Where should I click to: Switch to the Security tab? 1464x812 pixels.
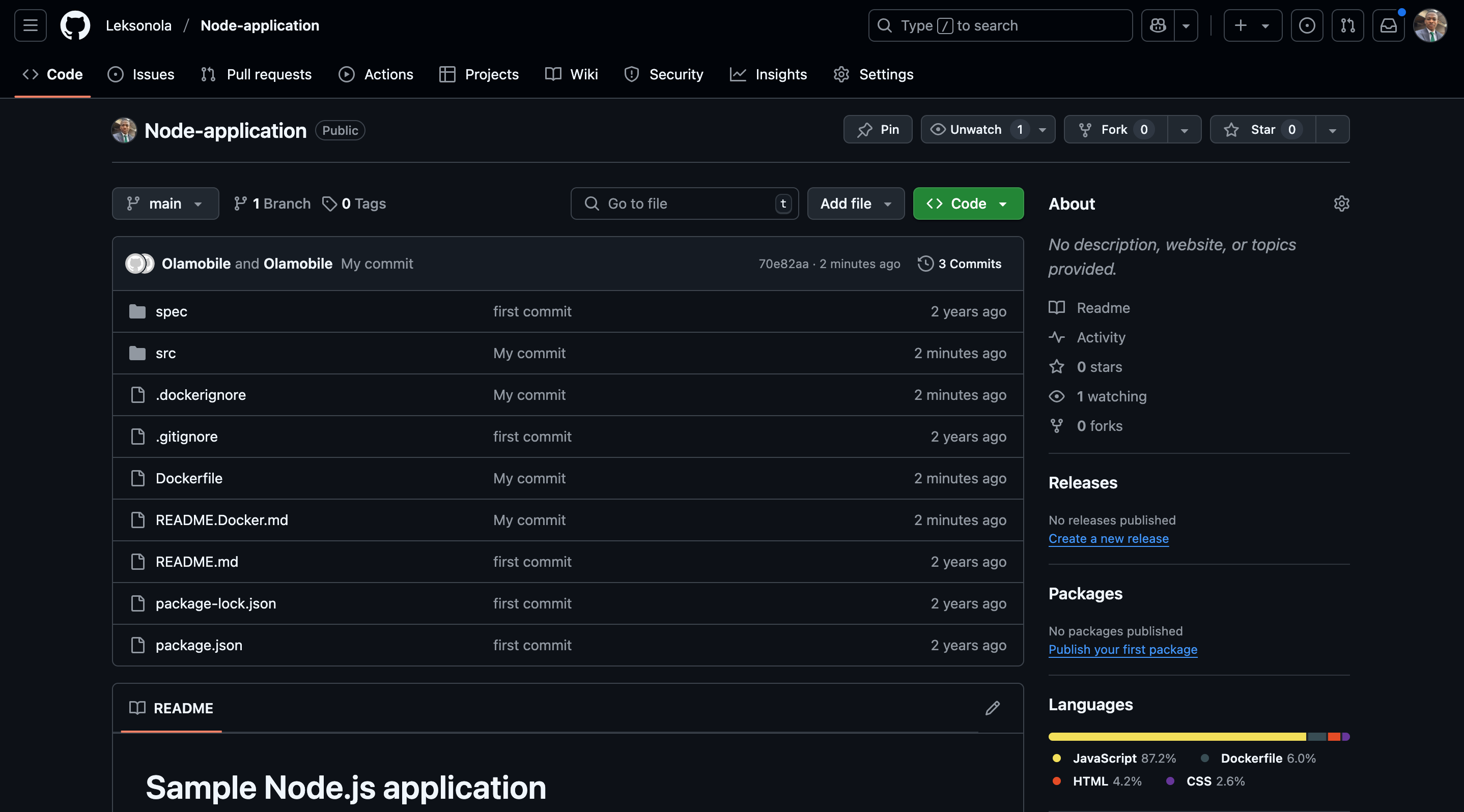click(663, 74)
